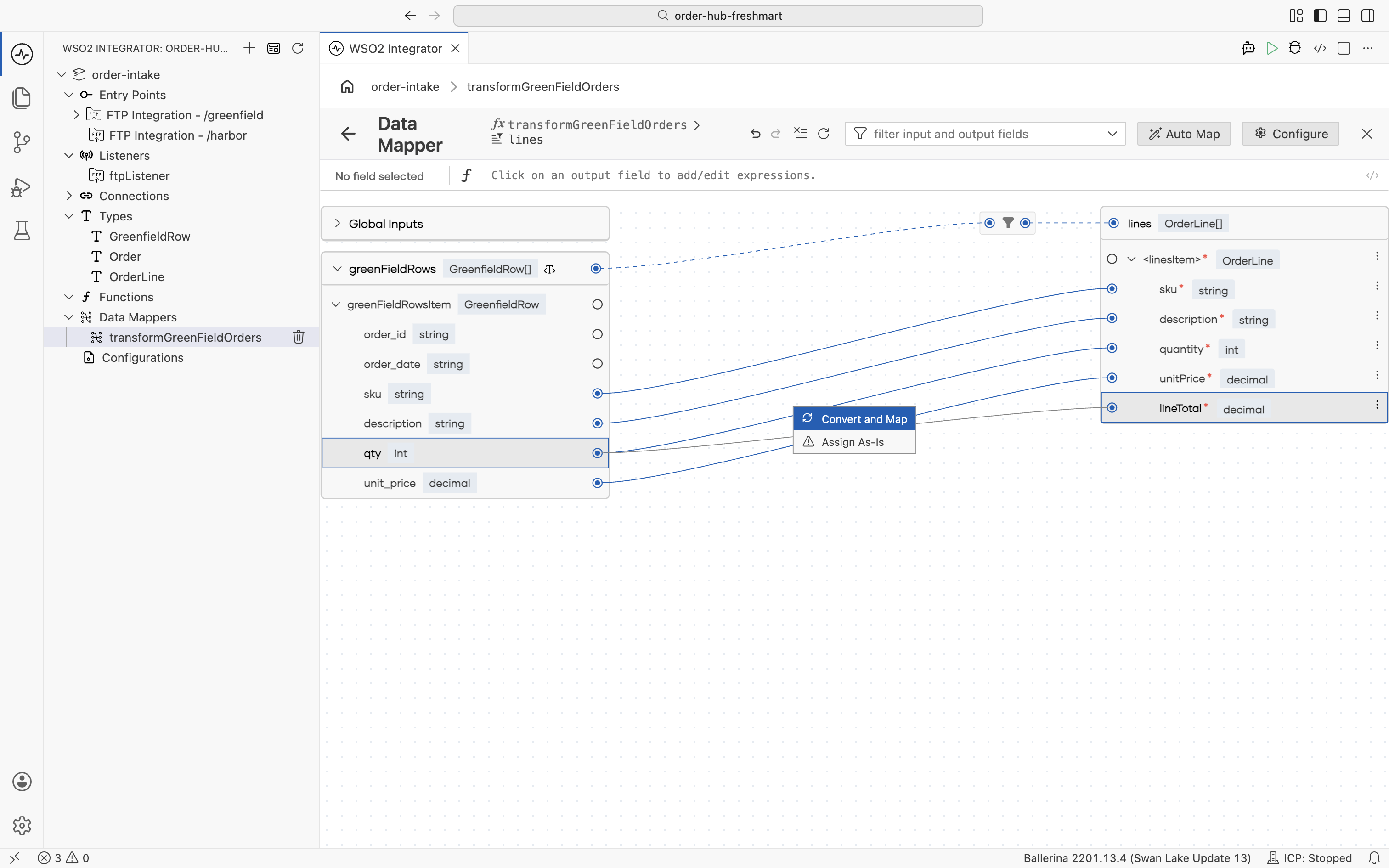Click the greenFieldRowsItem connector port

(597, 304)
